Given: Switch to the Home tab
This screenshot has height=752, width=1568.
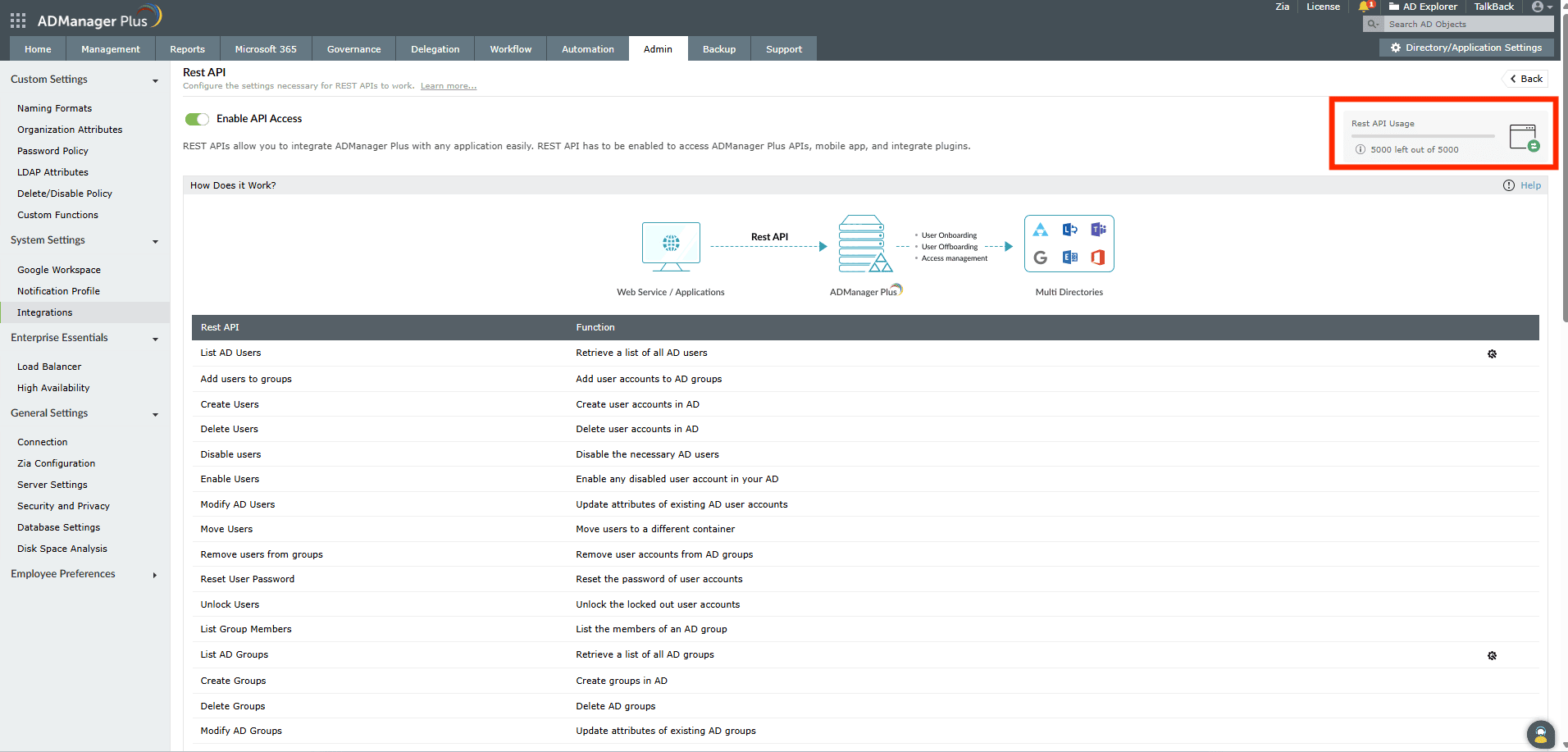Looking at the screenshot, I should pyautogui.click(x=38, y=49).
